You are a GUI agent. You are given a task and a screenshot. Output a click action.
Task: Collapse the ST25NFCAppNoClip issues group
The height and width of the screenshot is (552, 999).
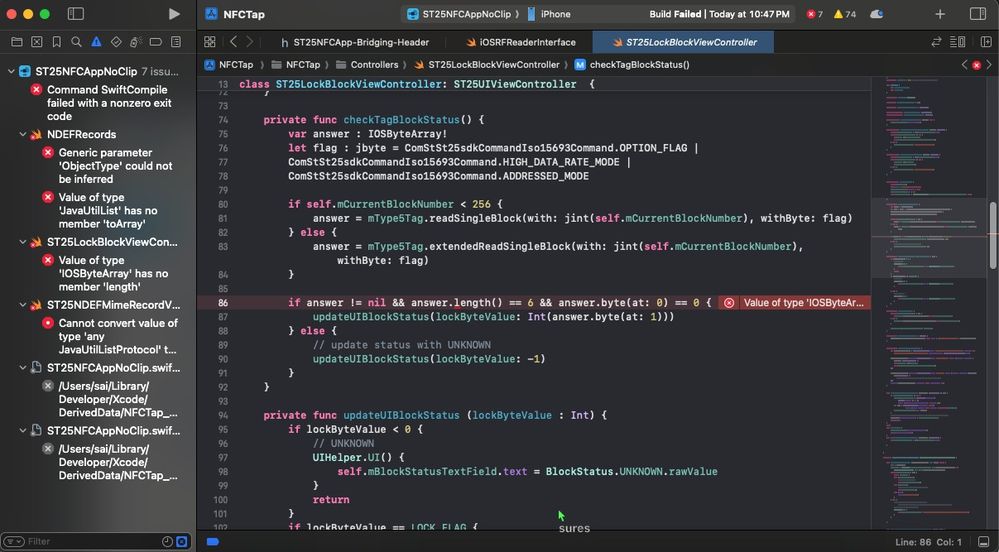(11, 72)
